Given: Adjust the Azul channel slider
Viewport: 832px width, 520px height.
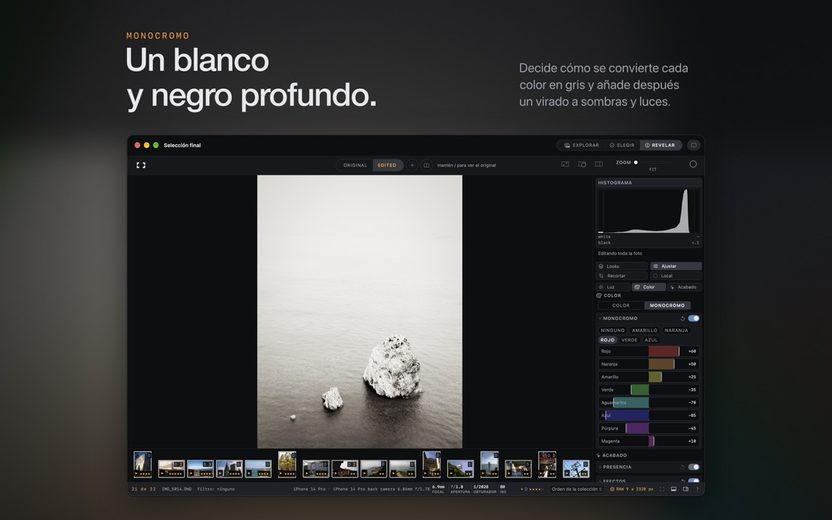Looking at the screenshot, I should 648,415.
